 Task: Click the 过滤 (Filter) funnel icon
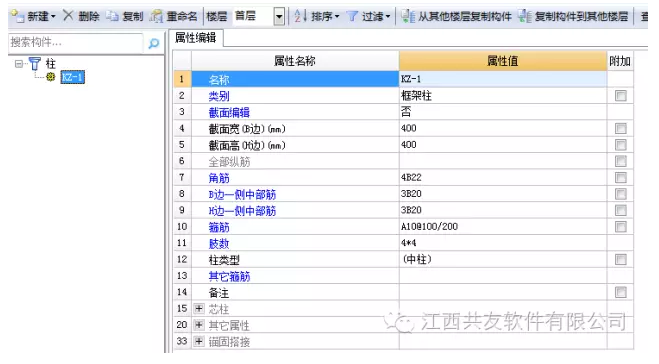352,16
